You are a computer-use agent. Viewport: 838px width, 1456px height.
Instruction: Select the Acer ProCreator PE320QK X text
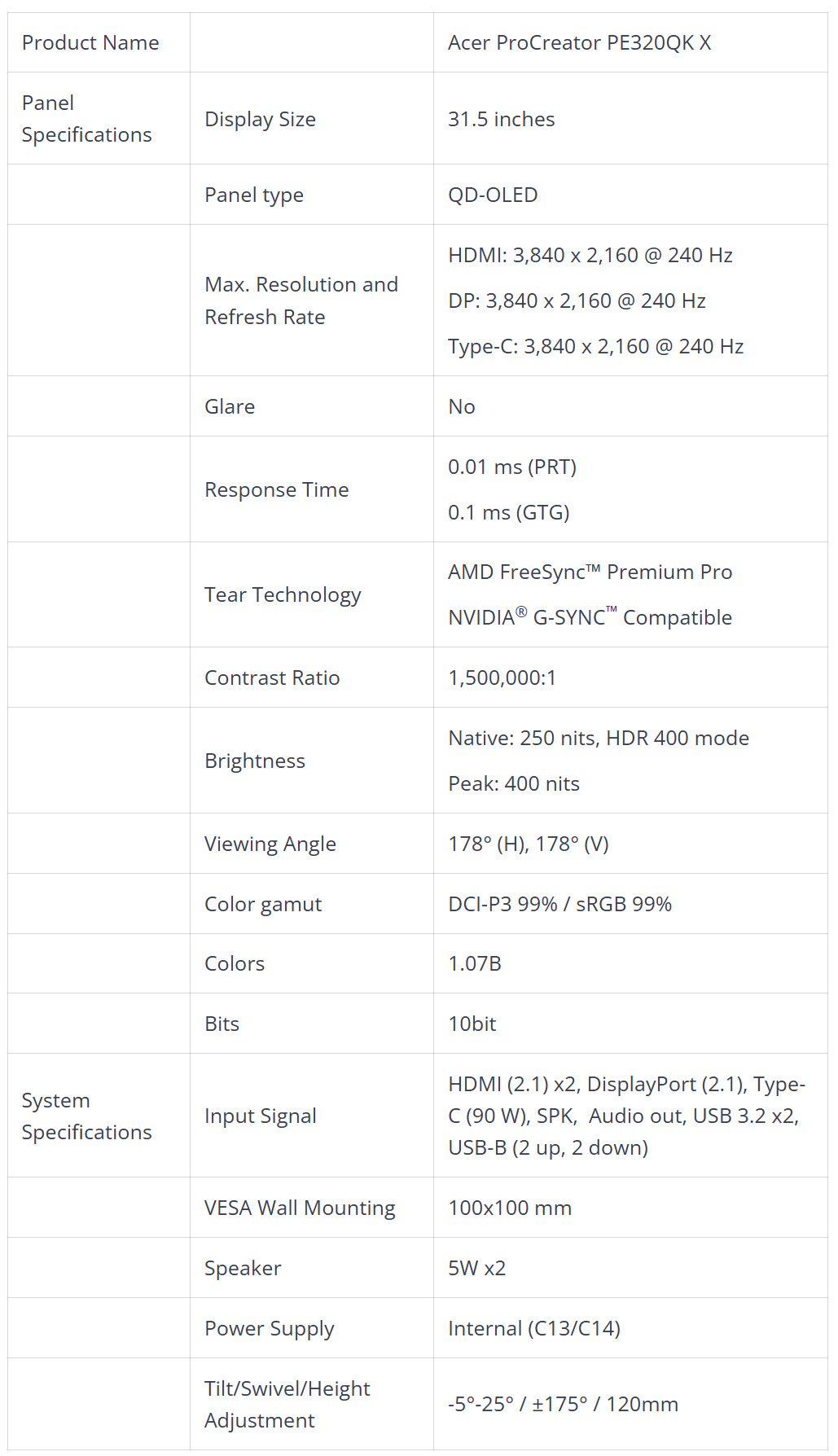click(579, 43)
